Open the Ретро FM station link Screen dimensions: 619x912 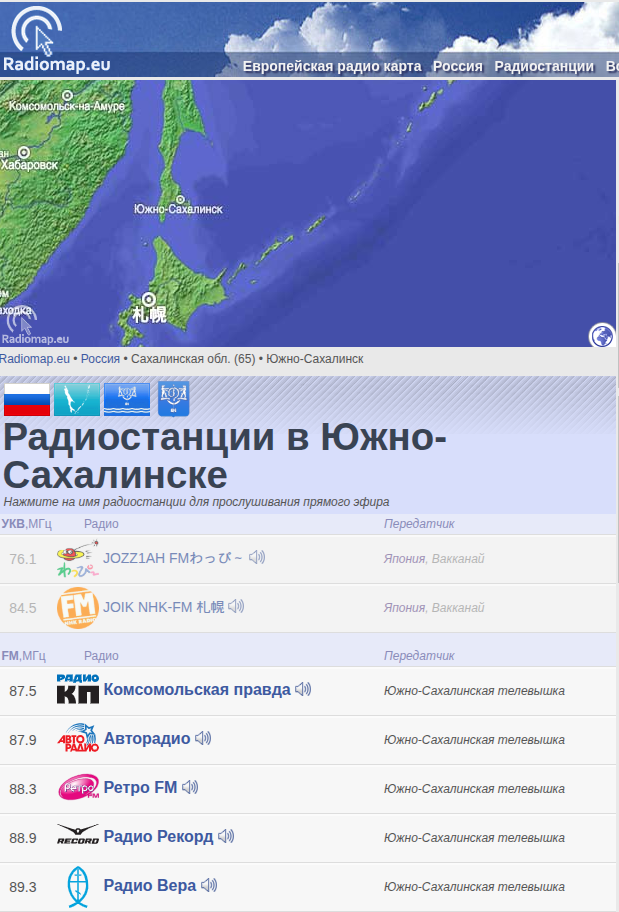[140, 788]
